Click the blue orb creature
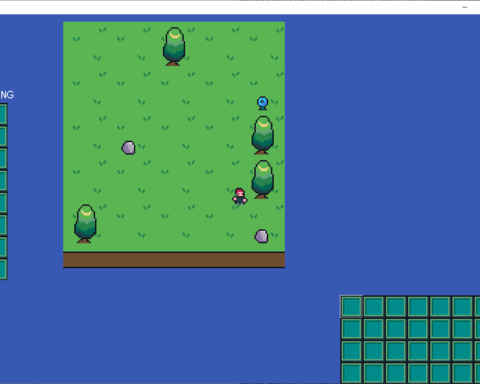The image size is (480, 384). (262, 103)
